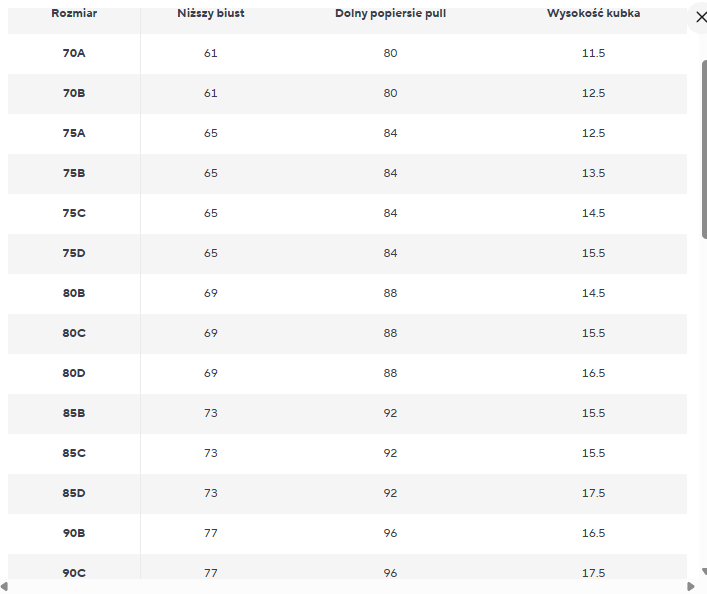This screenshot has width=707, height=594.
Task: Click the vertical scrollbar down arrow
Action: 703,571
